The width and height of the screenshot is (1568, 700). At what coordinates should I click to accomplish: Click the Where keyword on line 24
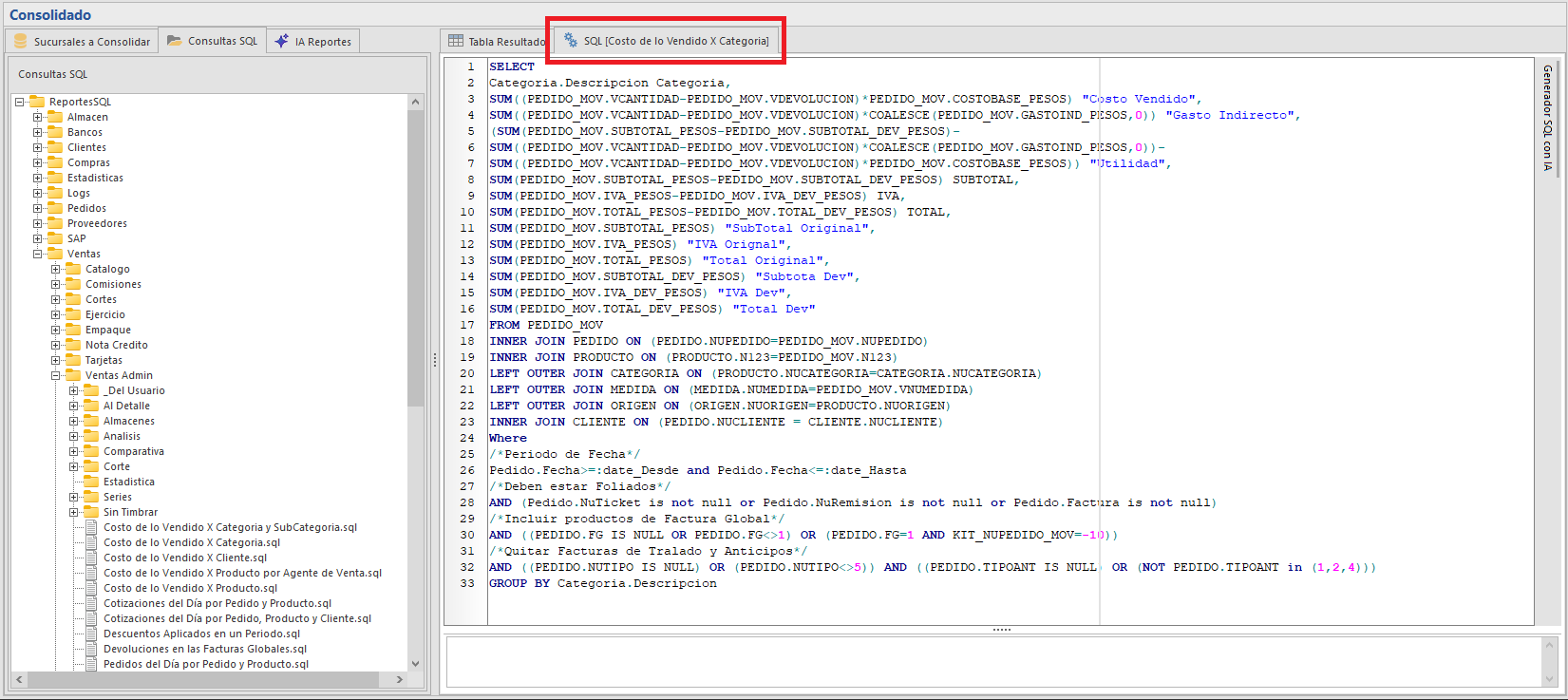(x=508, y=438)
